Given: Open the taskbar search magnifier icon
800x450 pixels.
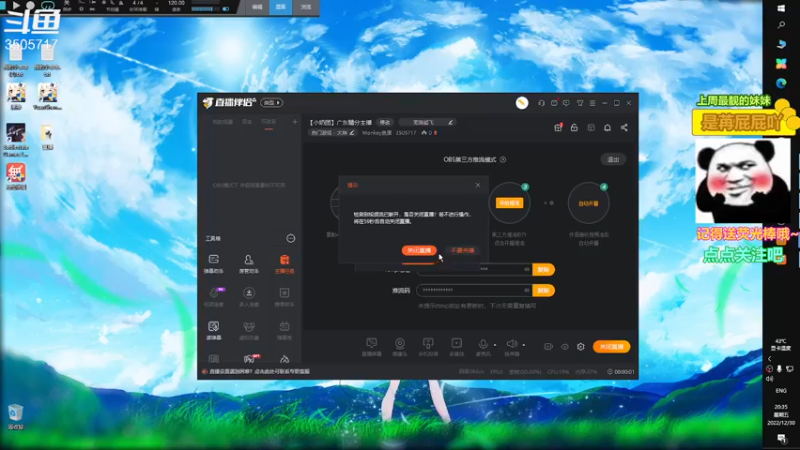Looking at the screenshot, I should (x=781, y=25).
